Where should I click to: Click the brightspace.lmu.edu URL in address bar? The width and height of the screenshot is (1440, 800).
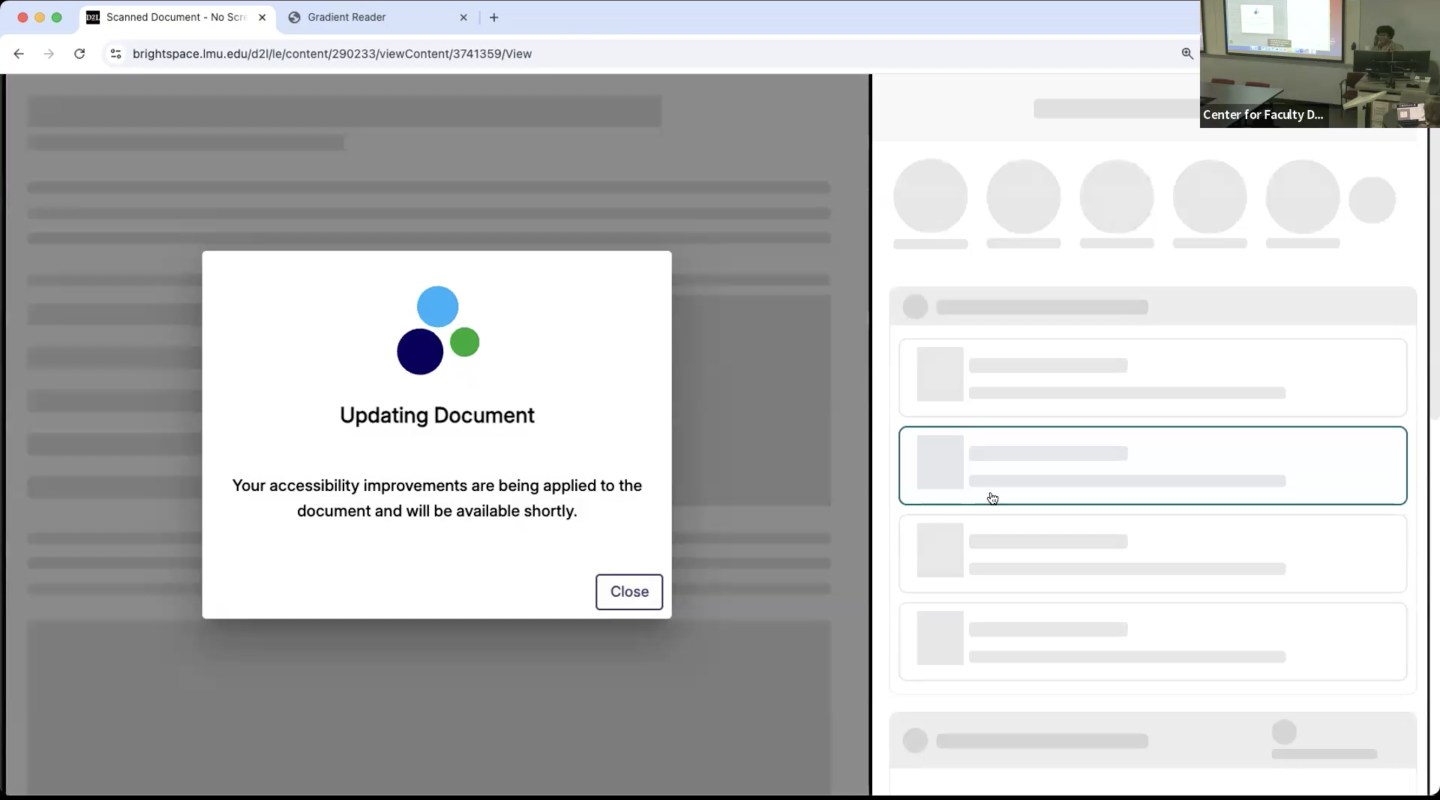[332, 54]
